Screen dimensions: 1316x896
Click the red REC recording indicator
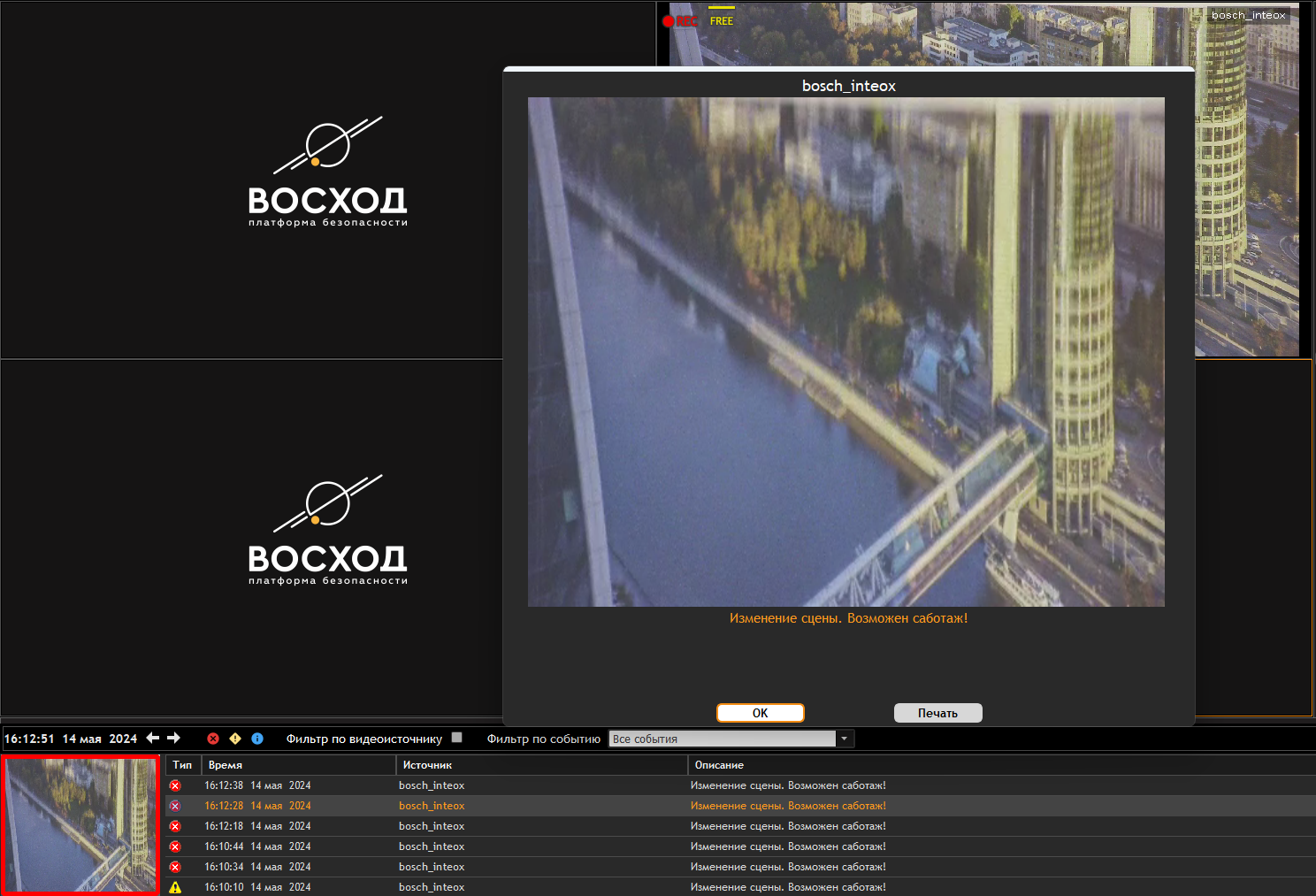click(x=680, y=21)
